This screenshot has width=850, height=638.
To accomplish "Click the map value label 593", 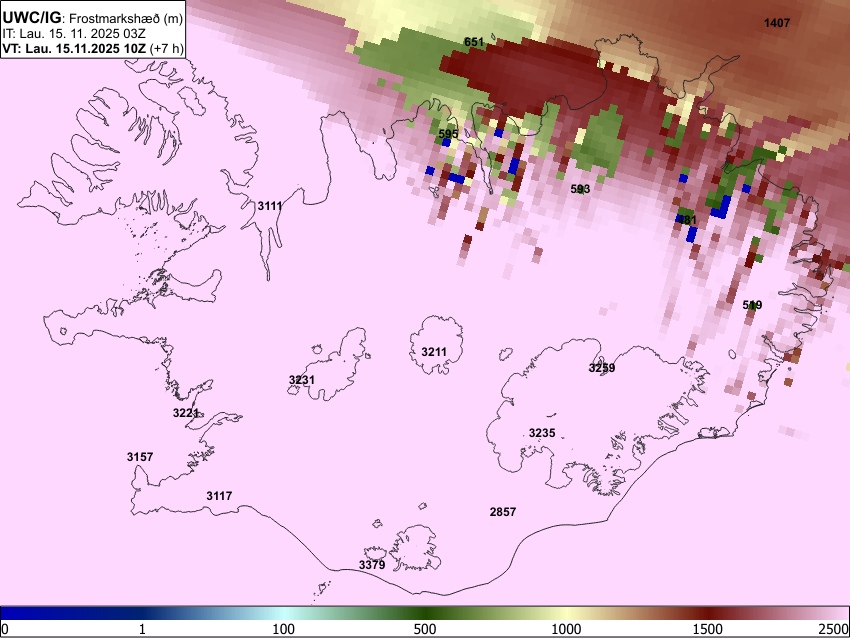I will tap(580, 189).
